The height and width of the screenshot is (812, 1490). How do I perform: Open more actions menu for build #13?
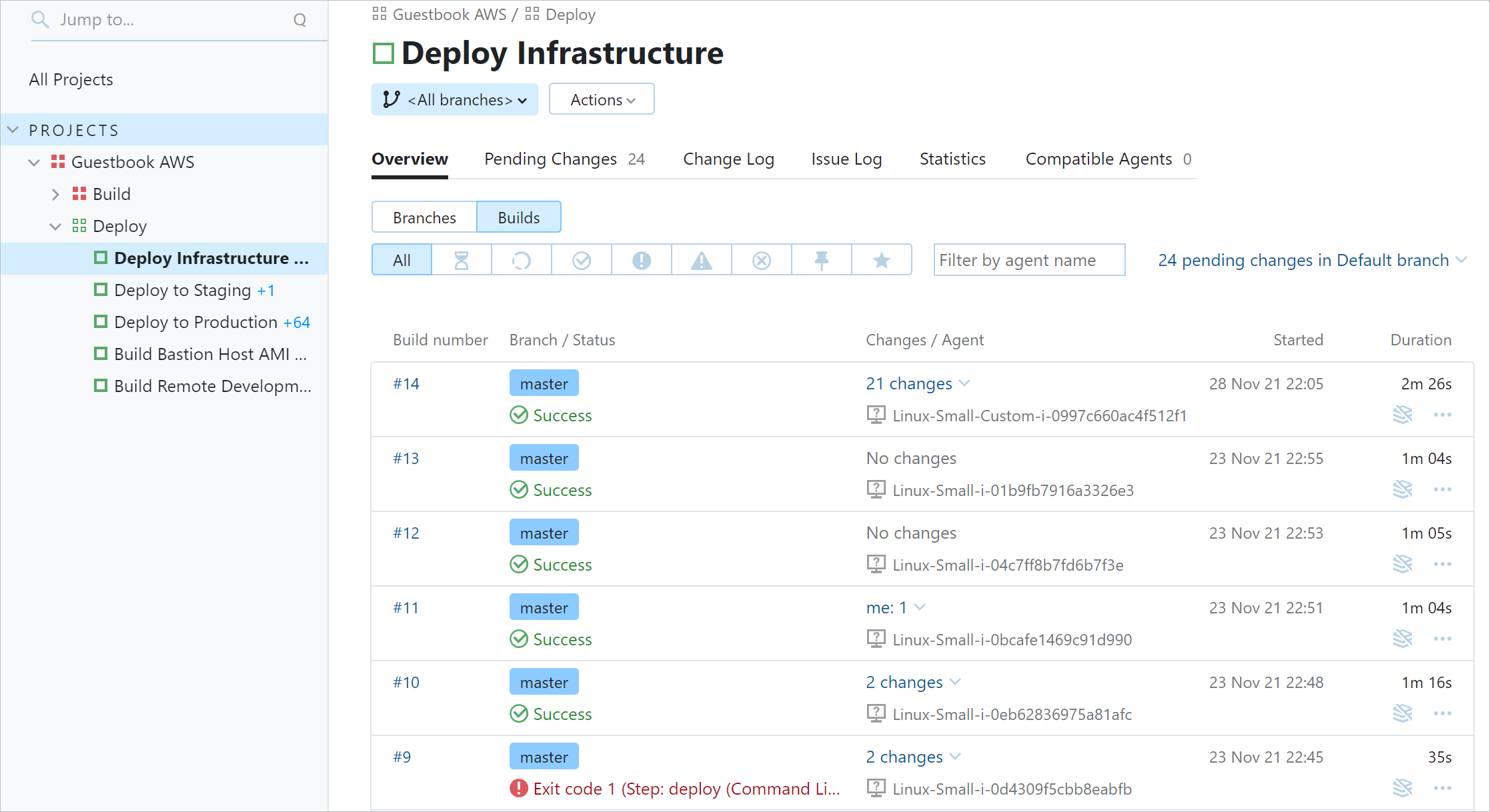click(x=1442, y=489)
